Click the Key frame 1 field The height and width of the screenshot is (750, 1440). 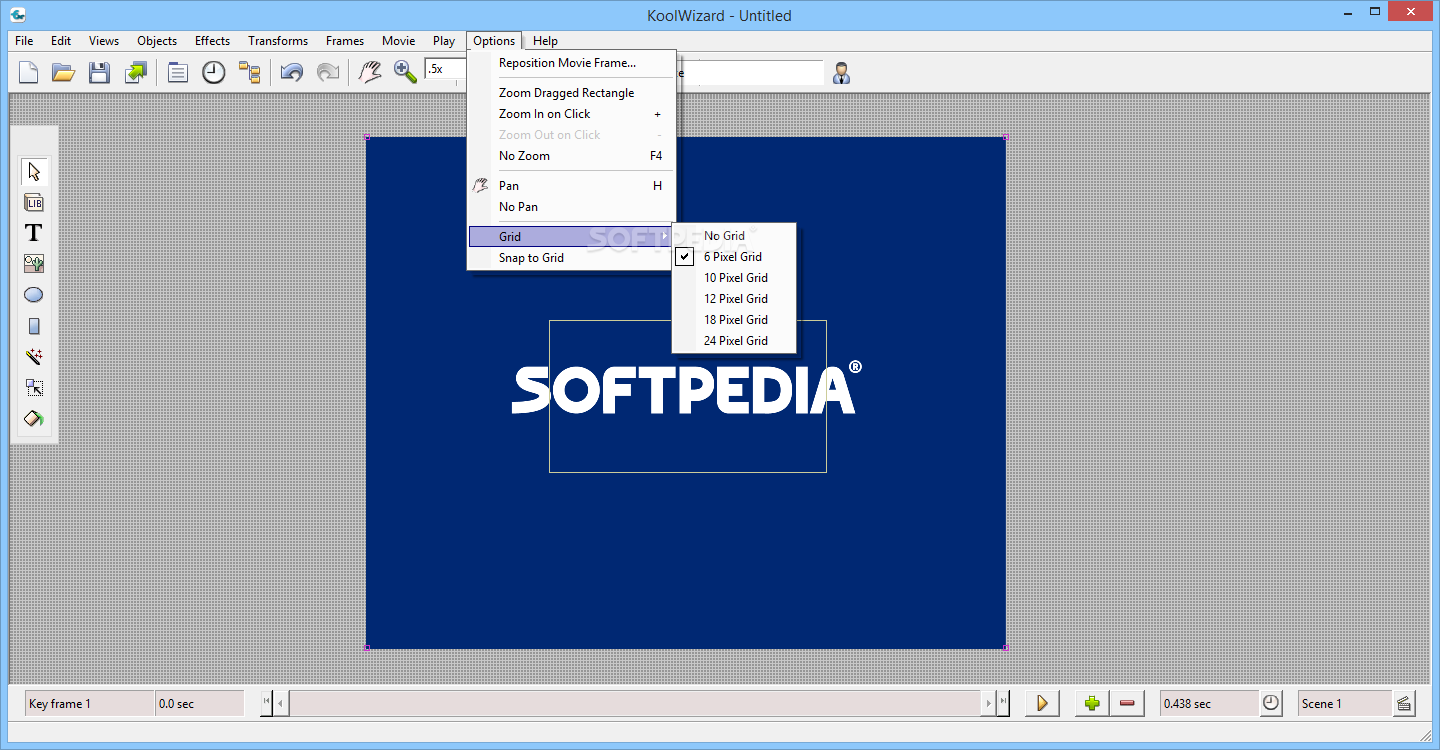(89, 703)
